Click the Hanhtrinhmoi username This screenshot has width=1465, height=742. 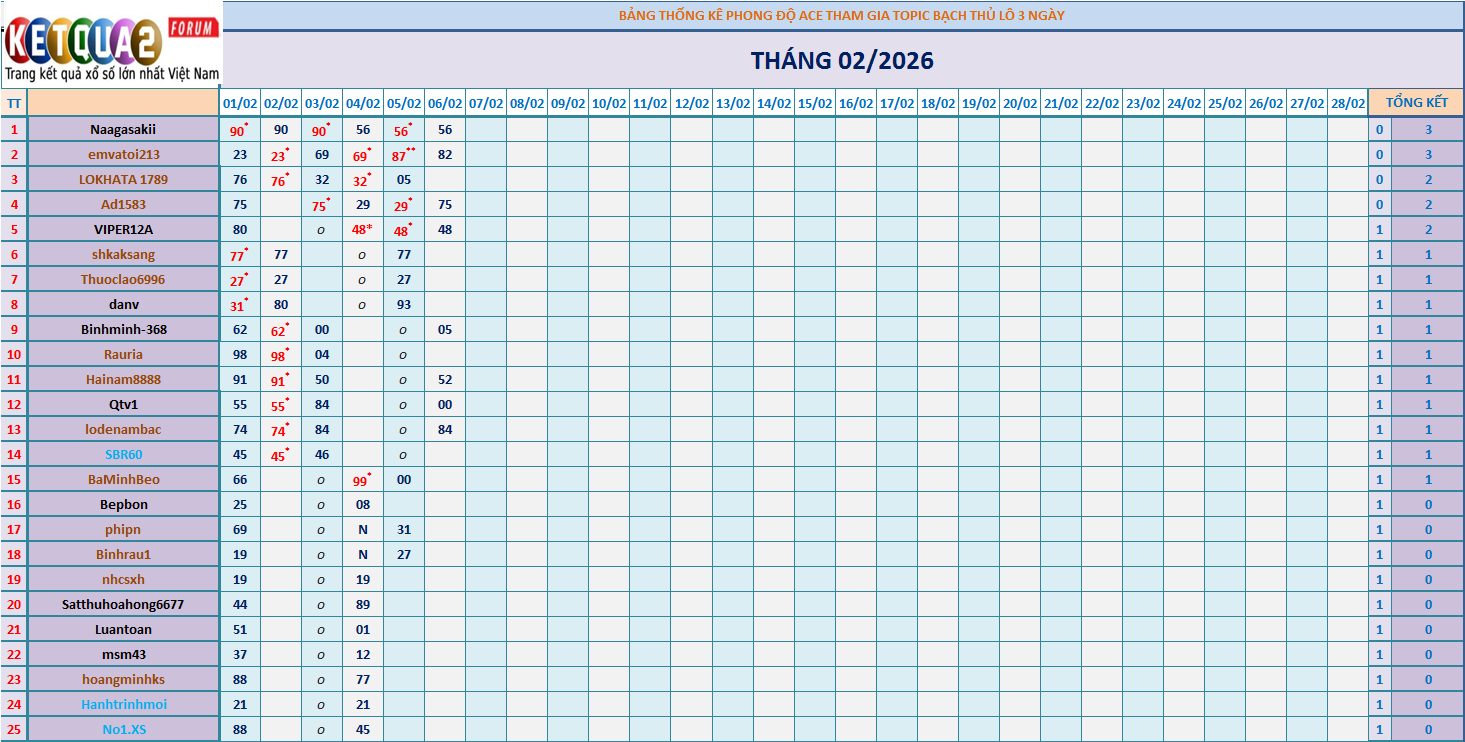(x=123, y=704)
